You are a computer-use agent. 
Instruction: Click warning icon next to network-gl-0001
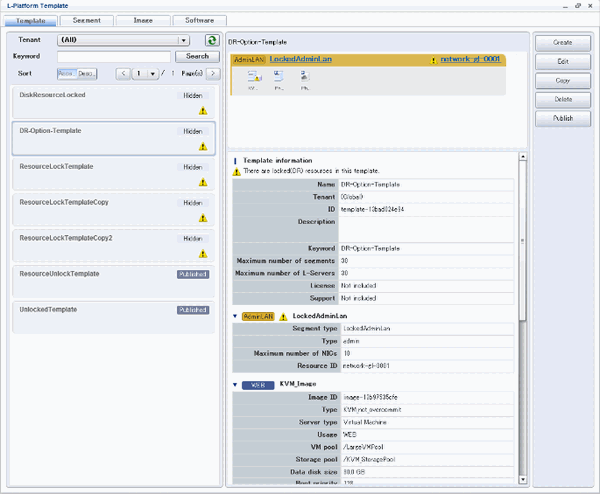click(x=433, y=61)
